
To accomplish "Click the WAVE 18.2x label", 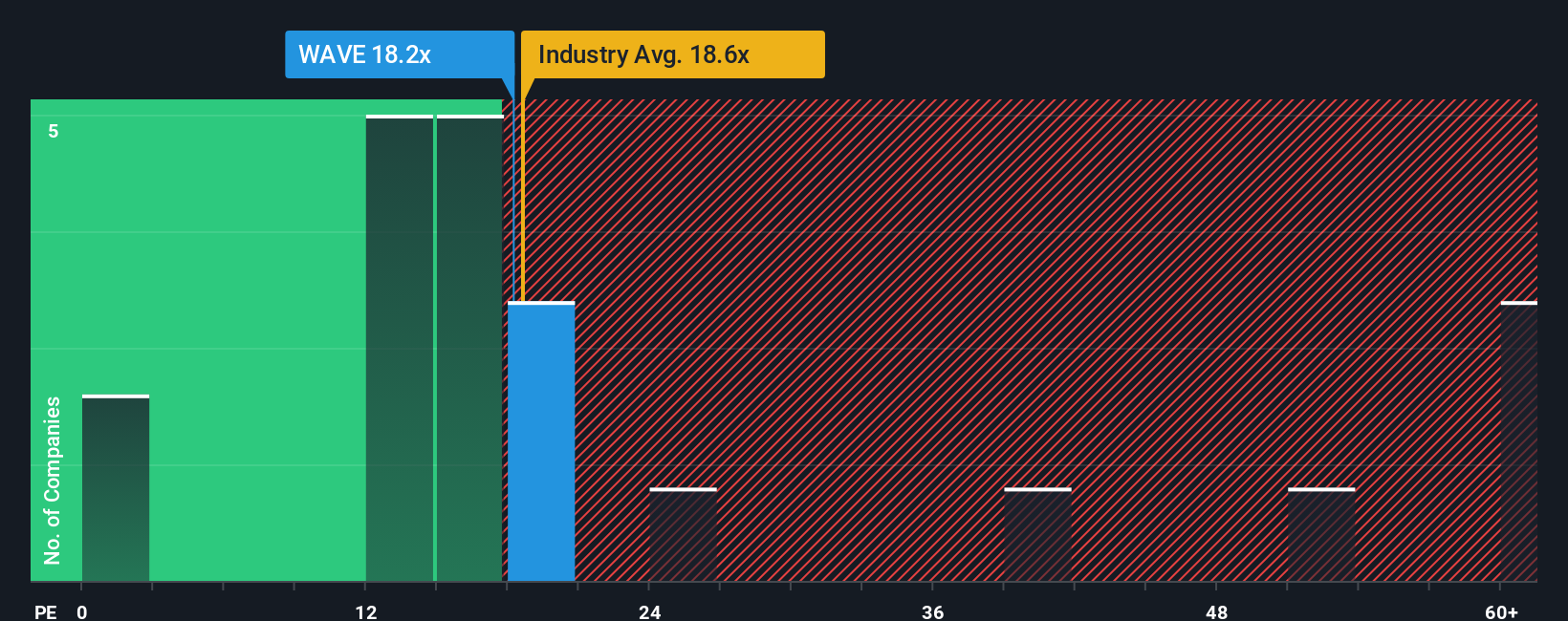I will click(x=399, y=54).
